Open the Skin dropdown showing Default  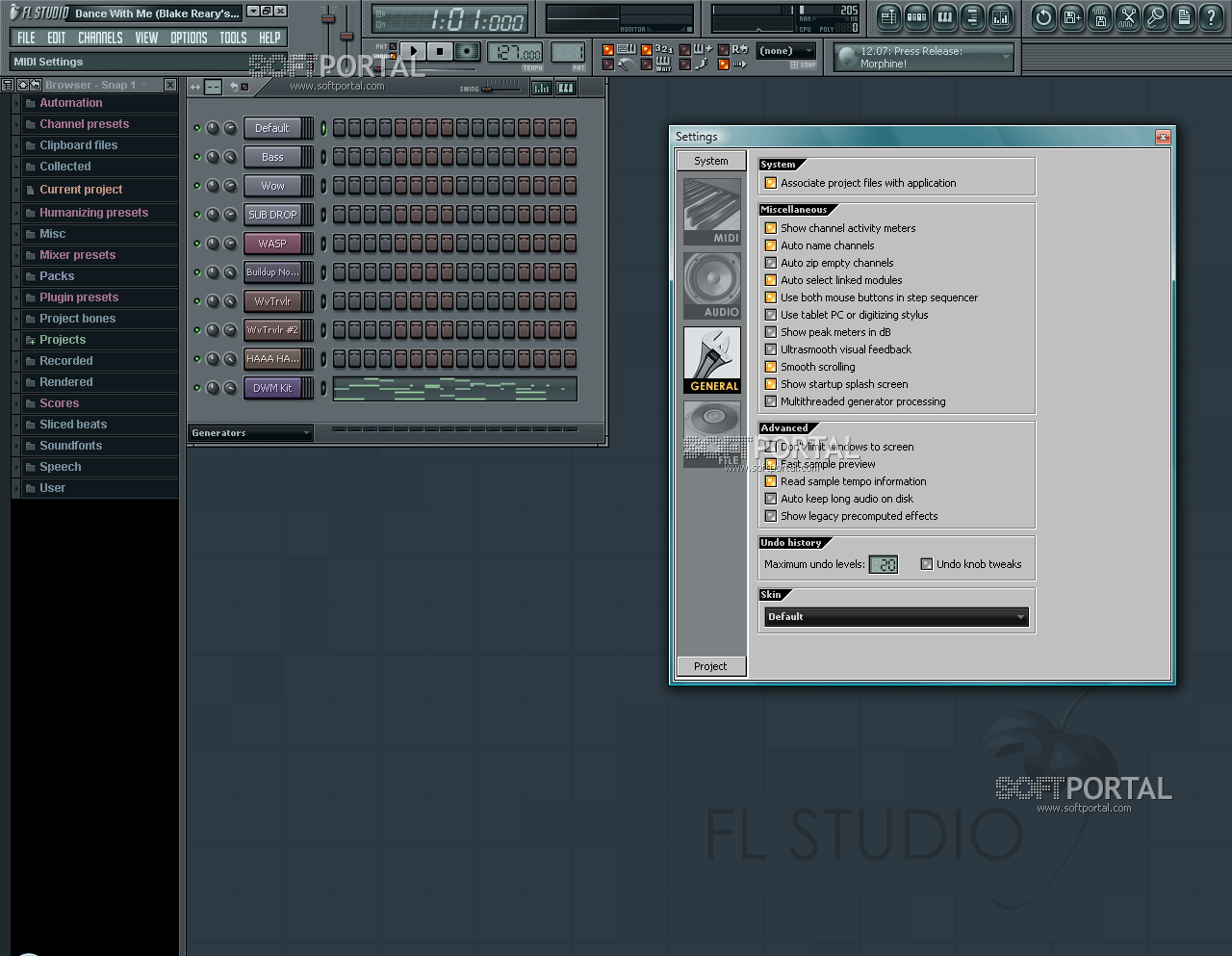pyautogui.click(x=896, y=617)
